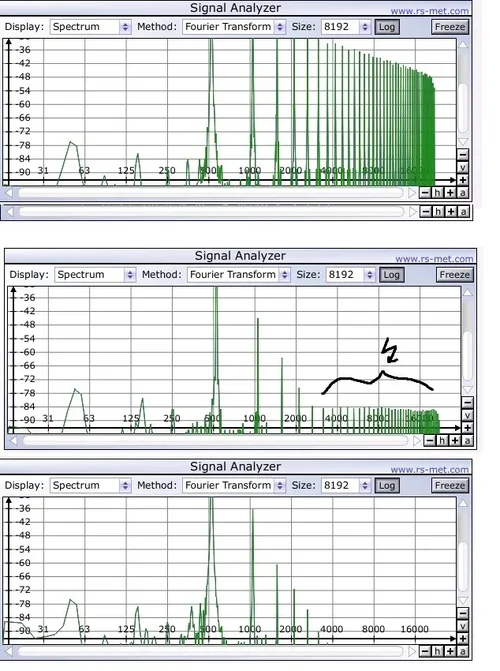The height and width of the screenshot is (671, 500).
Task: Click scroll-down arrow of middle analyzer's vertical scrollbar
Action: click(x=467, y=389)
